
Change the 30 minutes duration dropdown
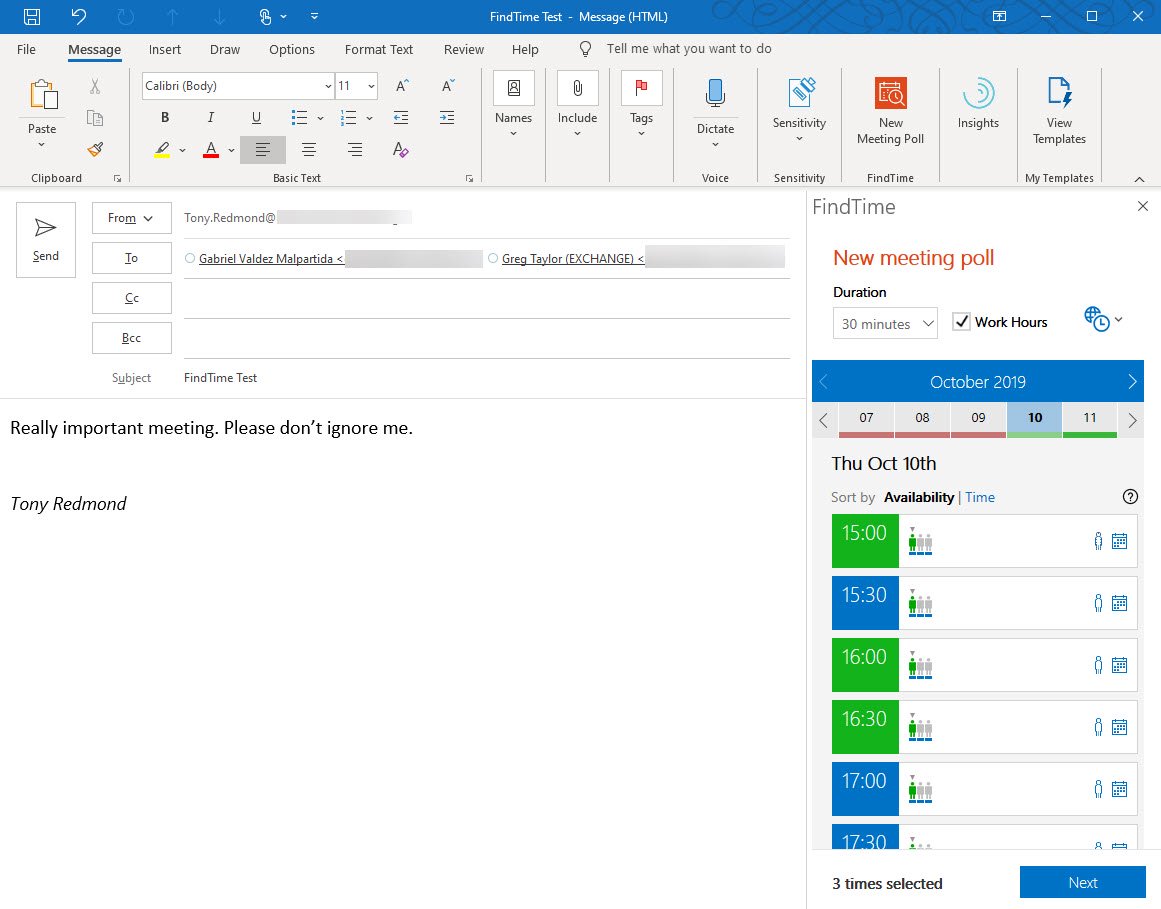(x=885, y=323)
